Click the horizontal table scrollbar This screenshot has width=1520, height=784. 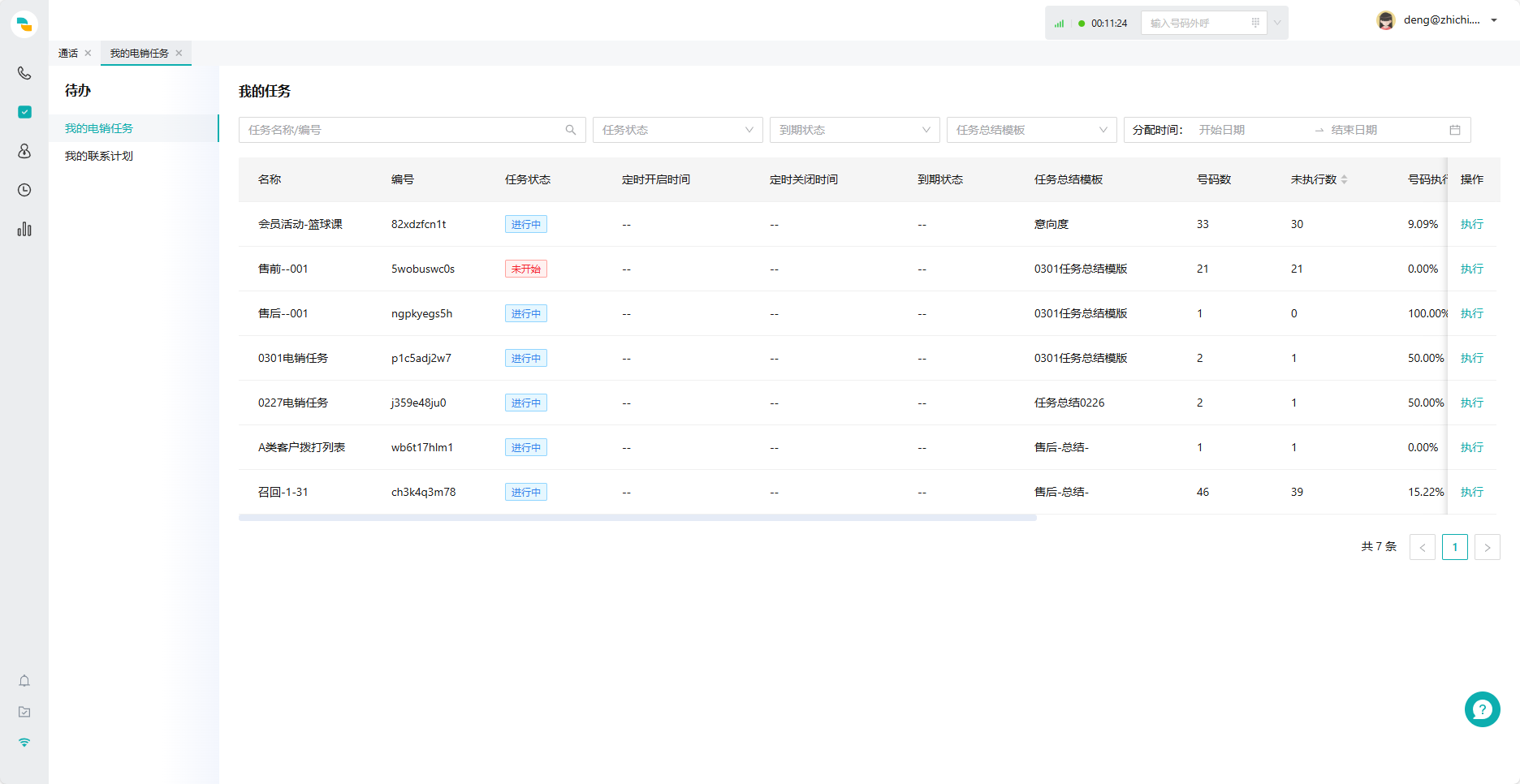coord(637,517)
